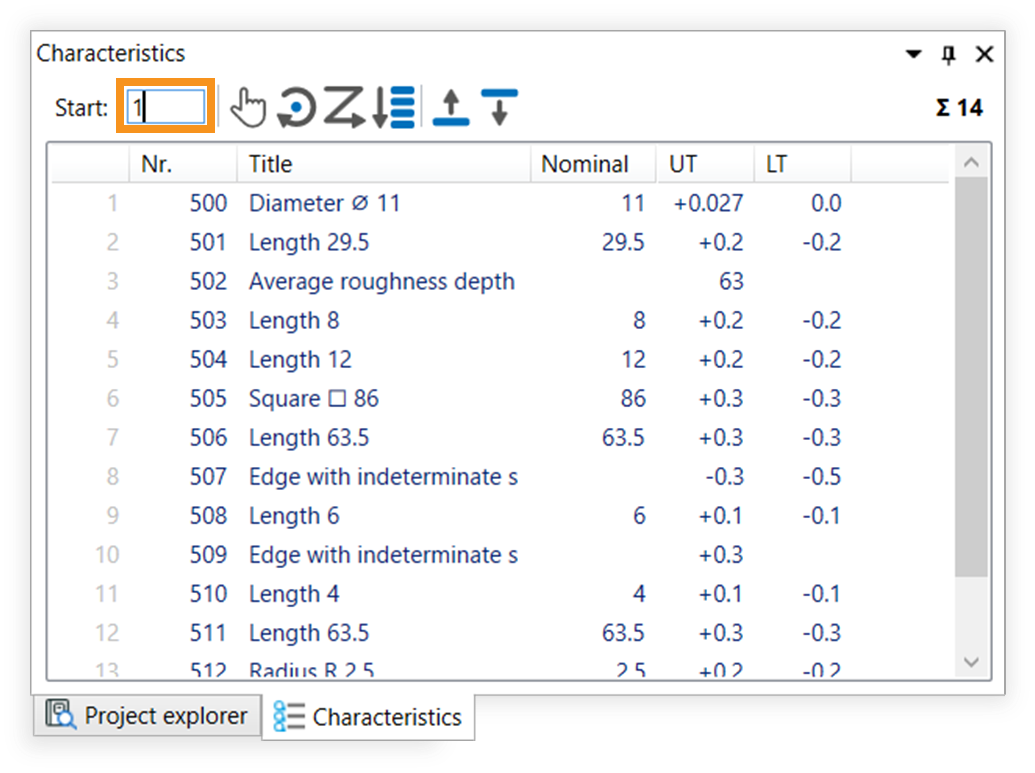Select the Average roughness depth row
Screen dimensions: 1035x773
tap(381, 281)
